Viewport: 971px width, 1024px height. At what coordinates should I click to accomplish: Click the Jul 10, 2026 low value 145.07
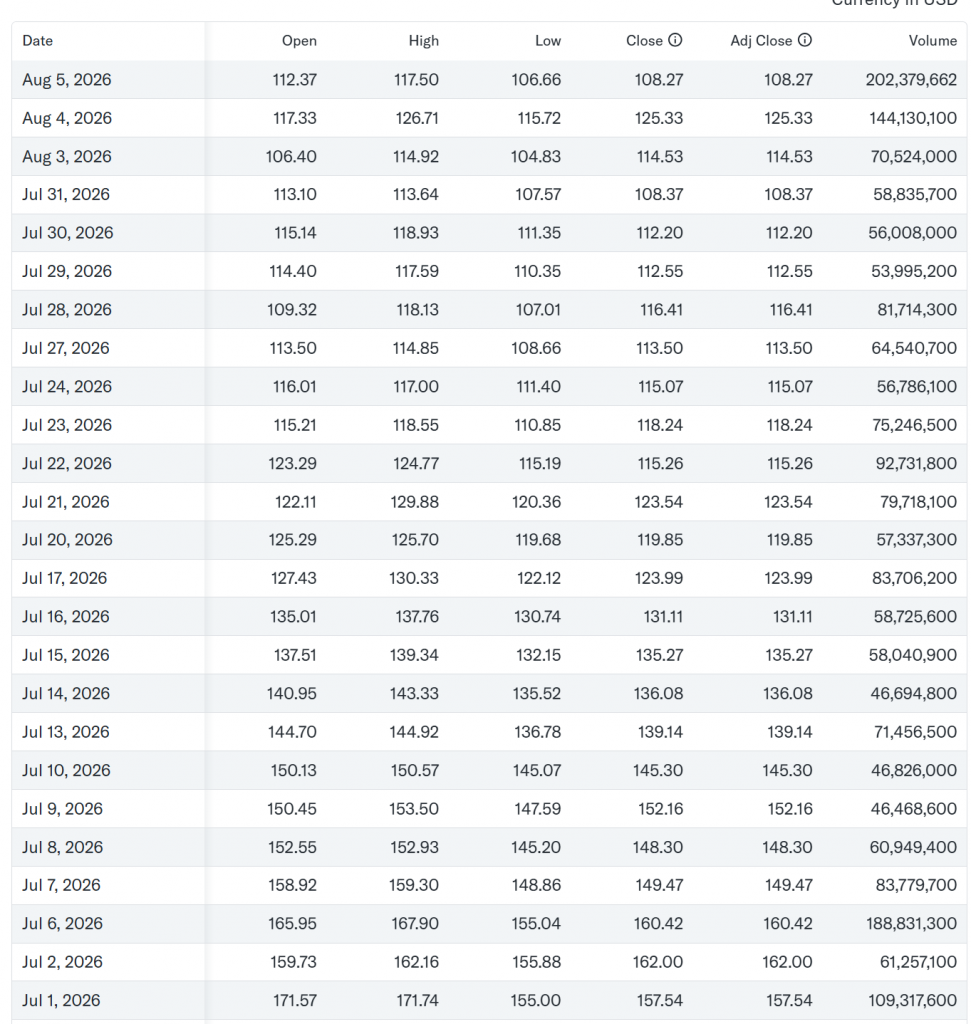(537, 771)
